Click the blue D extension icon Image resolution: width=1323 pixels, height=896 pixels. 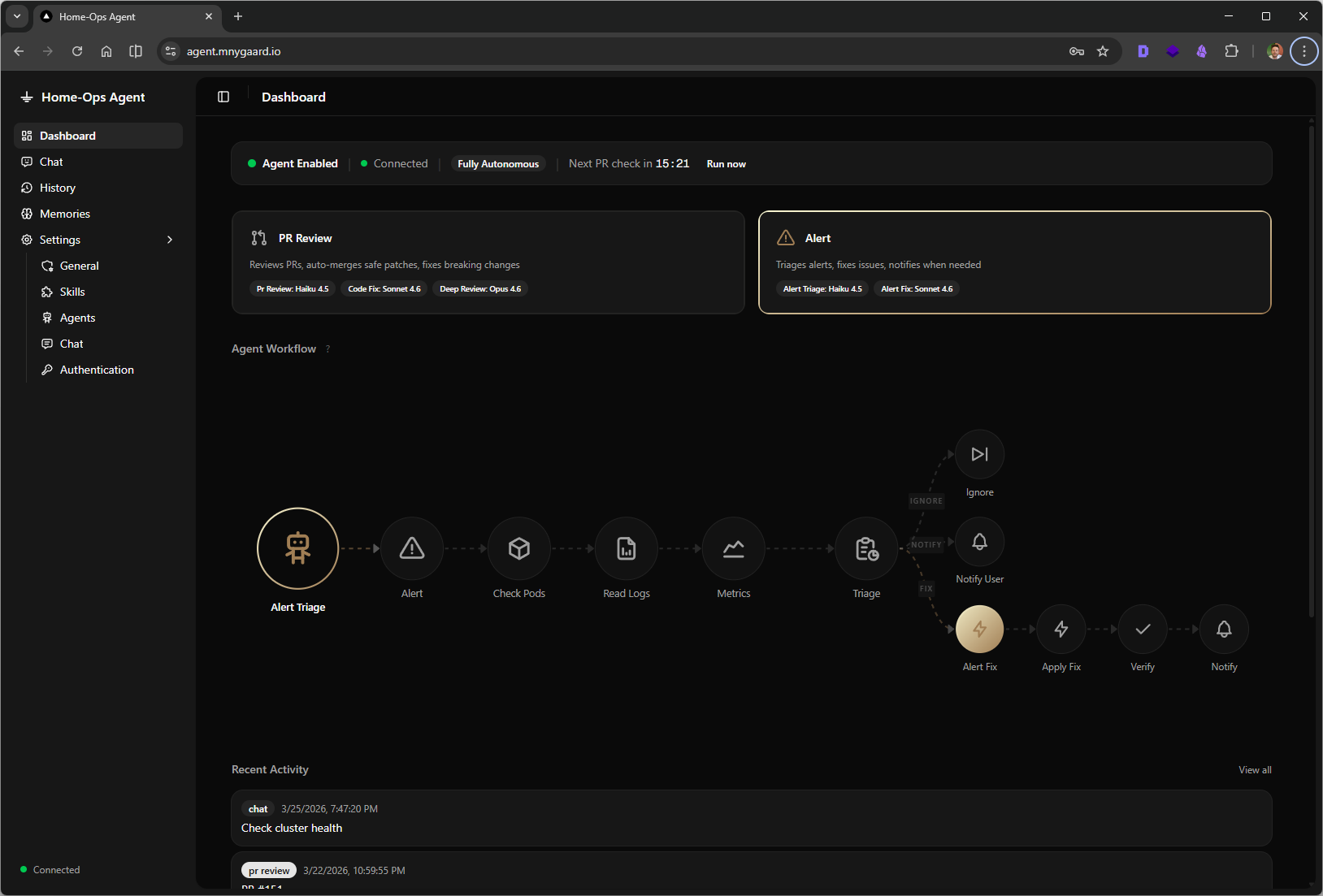point(1143,51)
